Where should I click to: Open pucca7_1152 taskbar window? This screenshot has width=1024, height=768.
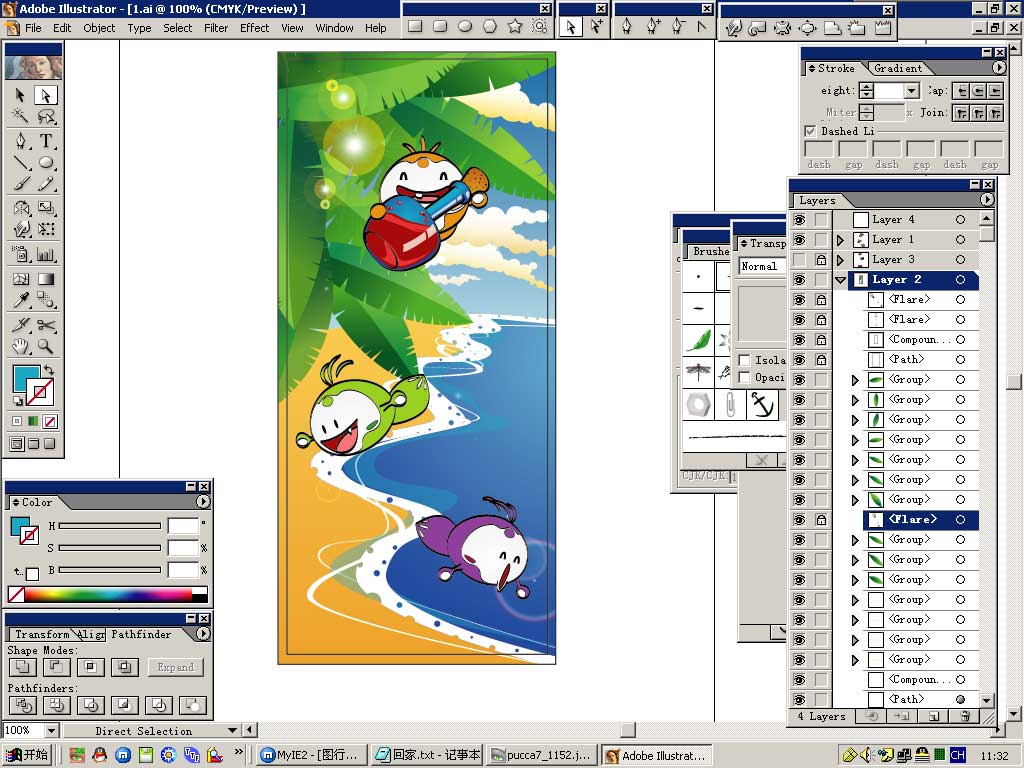click(x=543, y=755)
